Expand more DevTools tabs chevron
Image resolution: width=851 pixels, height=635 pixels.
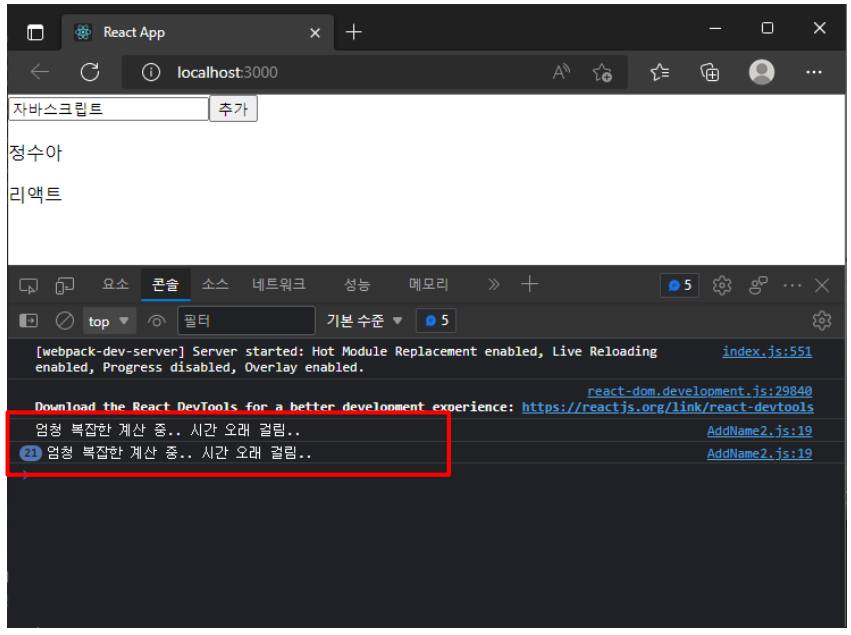493,284
